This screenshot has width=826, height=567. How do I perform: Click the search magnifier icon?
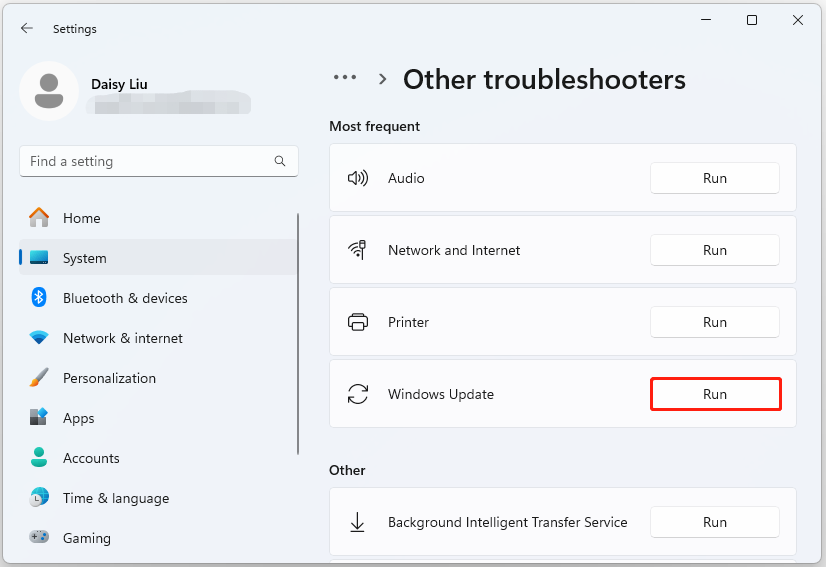tap(280, 161)
